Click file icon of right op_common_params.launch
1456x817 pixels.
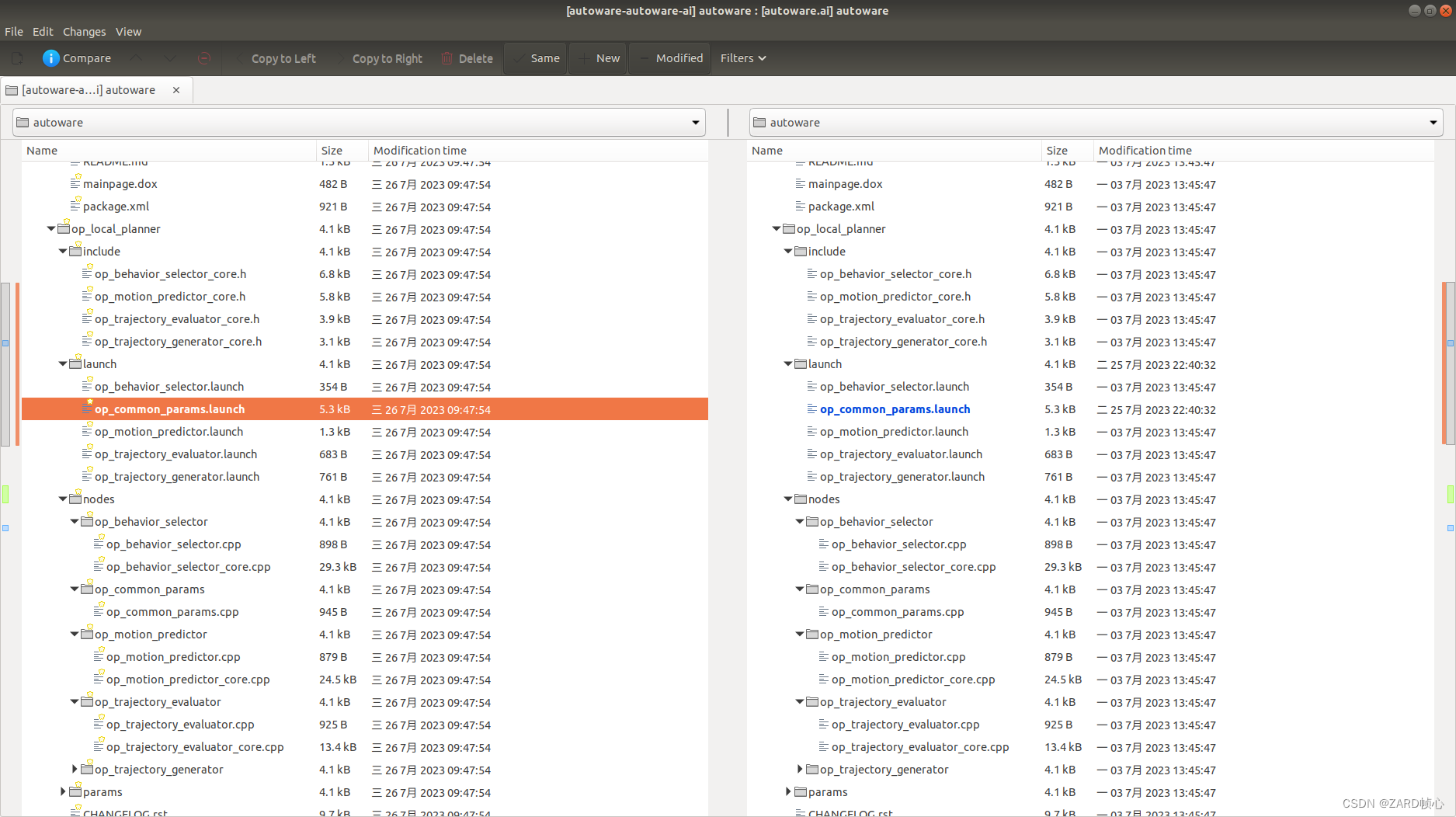812,408
